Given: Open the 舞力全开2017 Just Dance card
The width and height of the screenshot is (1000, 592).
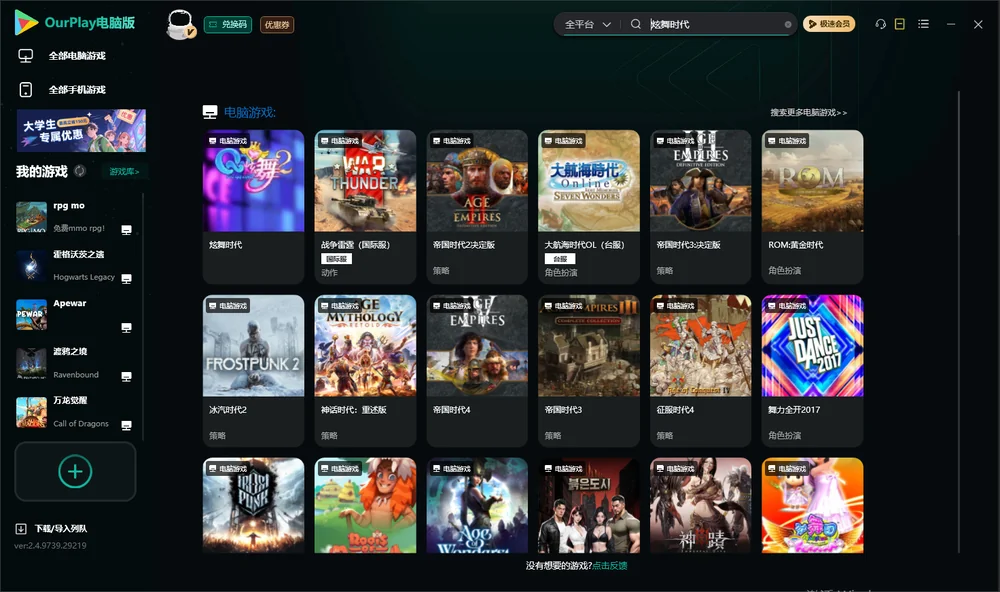Looking at the screenshot, I should tap(812, 371).
